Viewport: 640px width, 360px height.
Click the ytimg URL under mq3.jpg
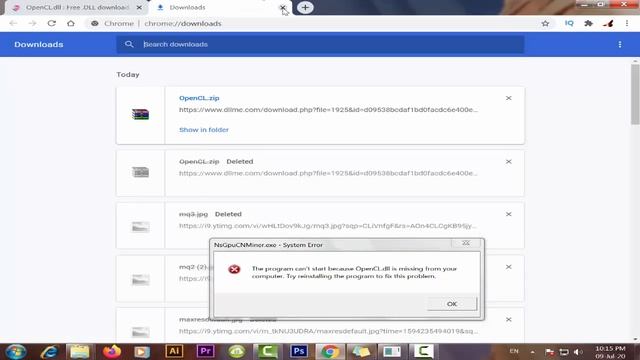click(x=327, y=226)
